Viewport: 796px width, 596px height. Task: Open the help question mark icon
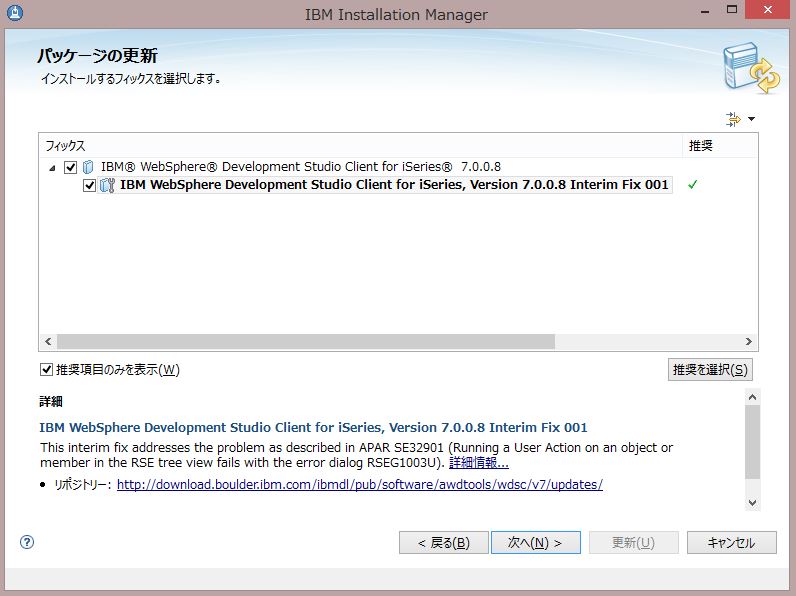27,542
